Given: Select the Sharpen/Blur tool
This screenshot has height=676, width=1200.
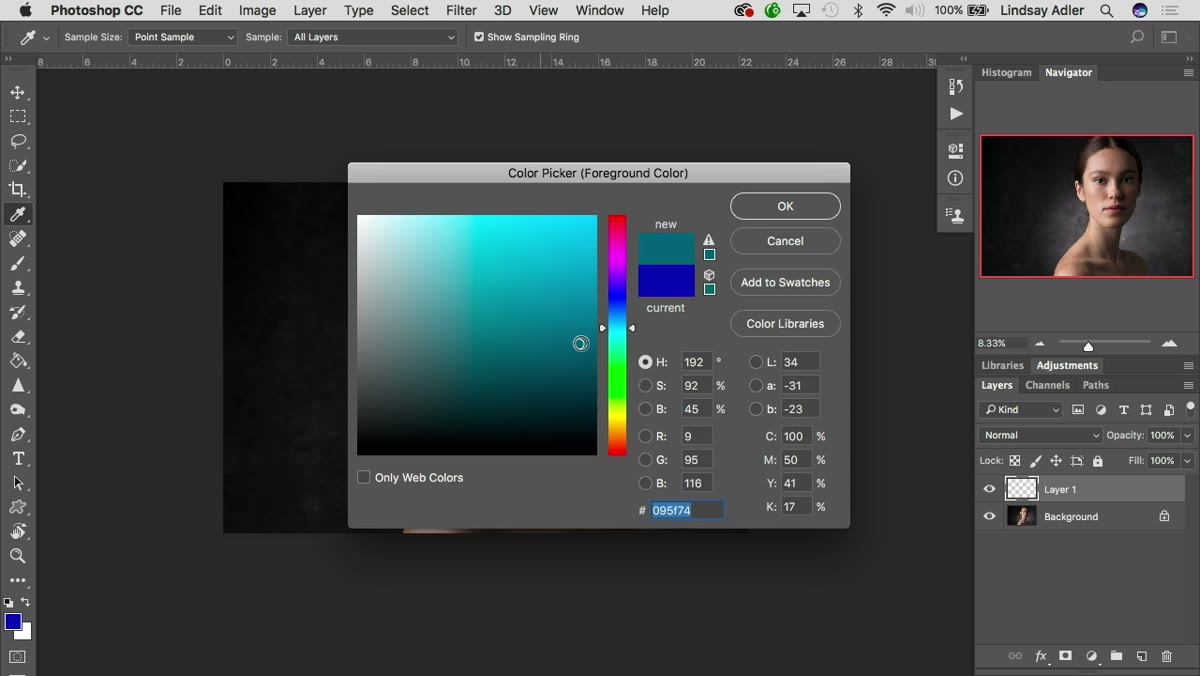Looking at the screenshot, I should (18, 385).
